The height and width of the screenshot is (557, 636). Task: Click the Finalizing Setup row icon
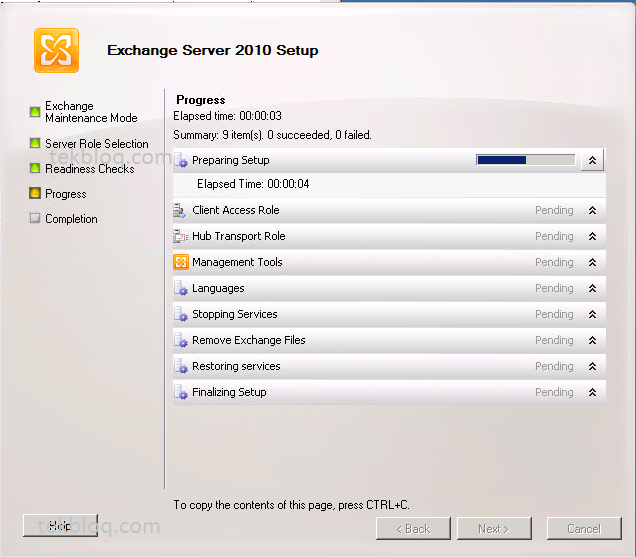point(181,392)
